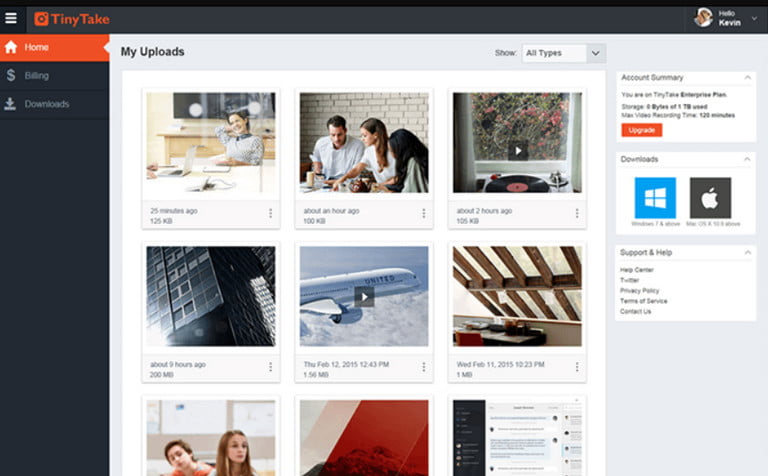Open Downloads in sidebar
The image size is (768, 476).
pos(46,104)
